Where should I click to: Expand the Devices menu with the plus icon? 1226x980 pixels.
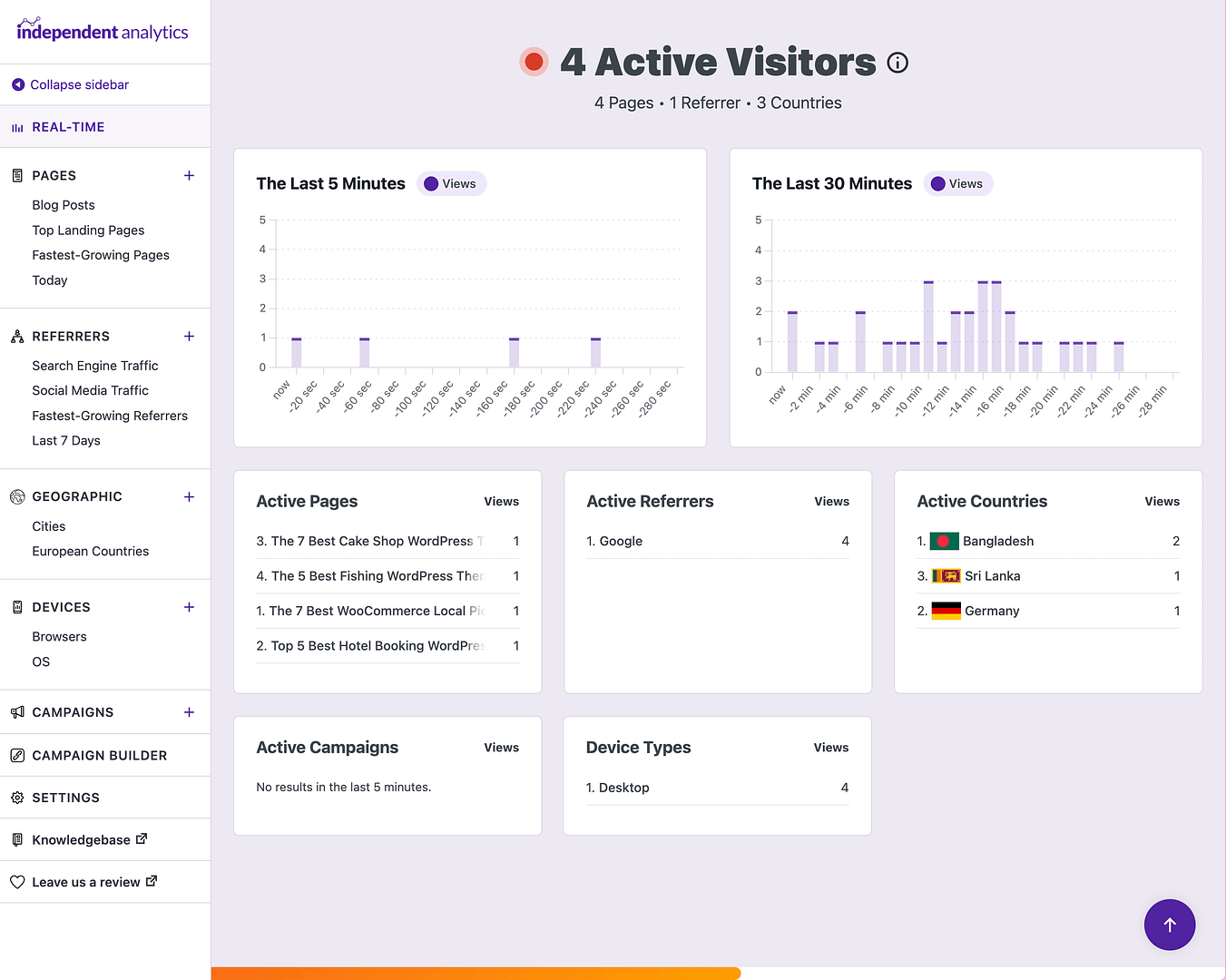click(189, 607)
